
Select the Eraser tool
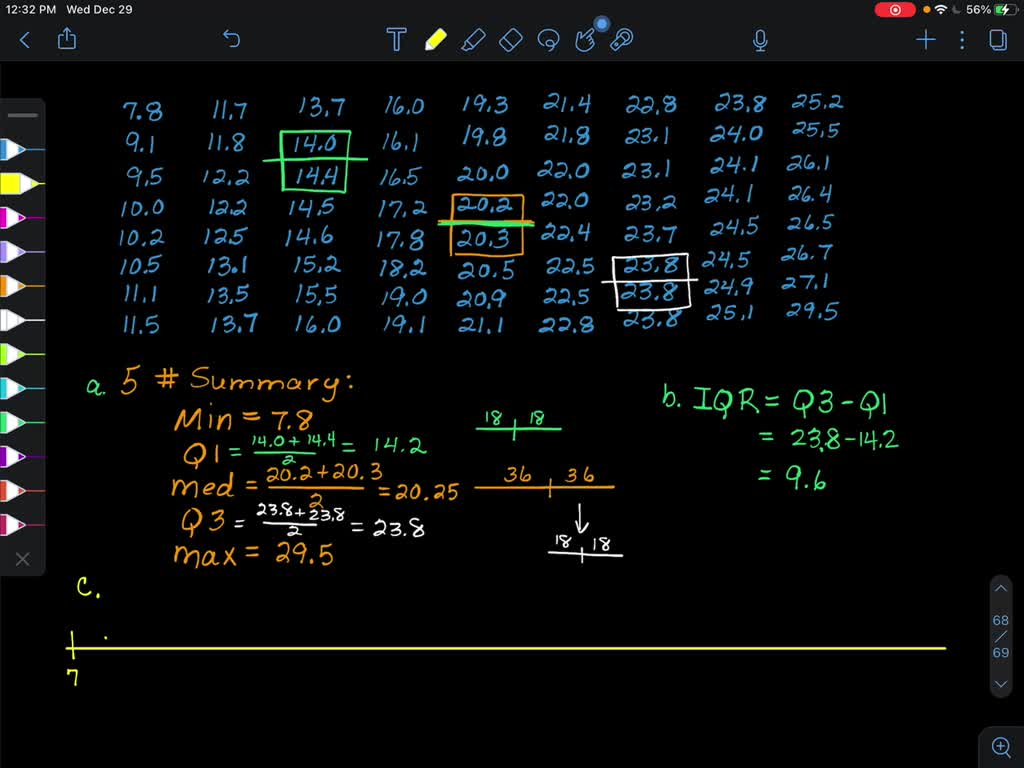coord(512,40)
